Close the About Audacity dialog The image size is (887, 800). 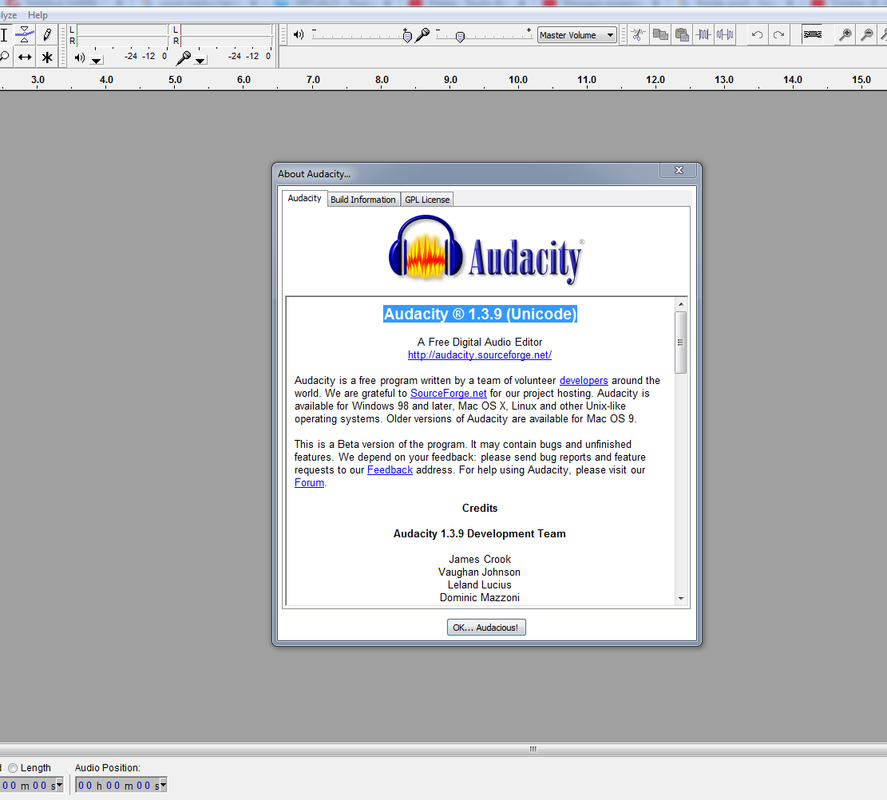pos(679,170)
